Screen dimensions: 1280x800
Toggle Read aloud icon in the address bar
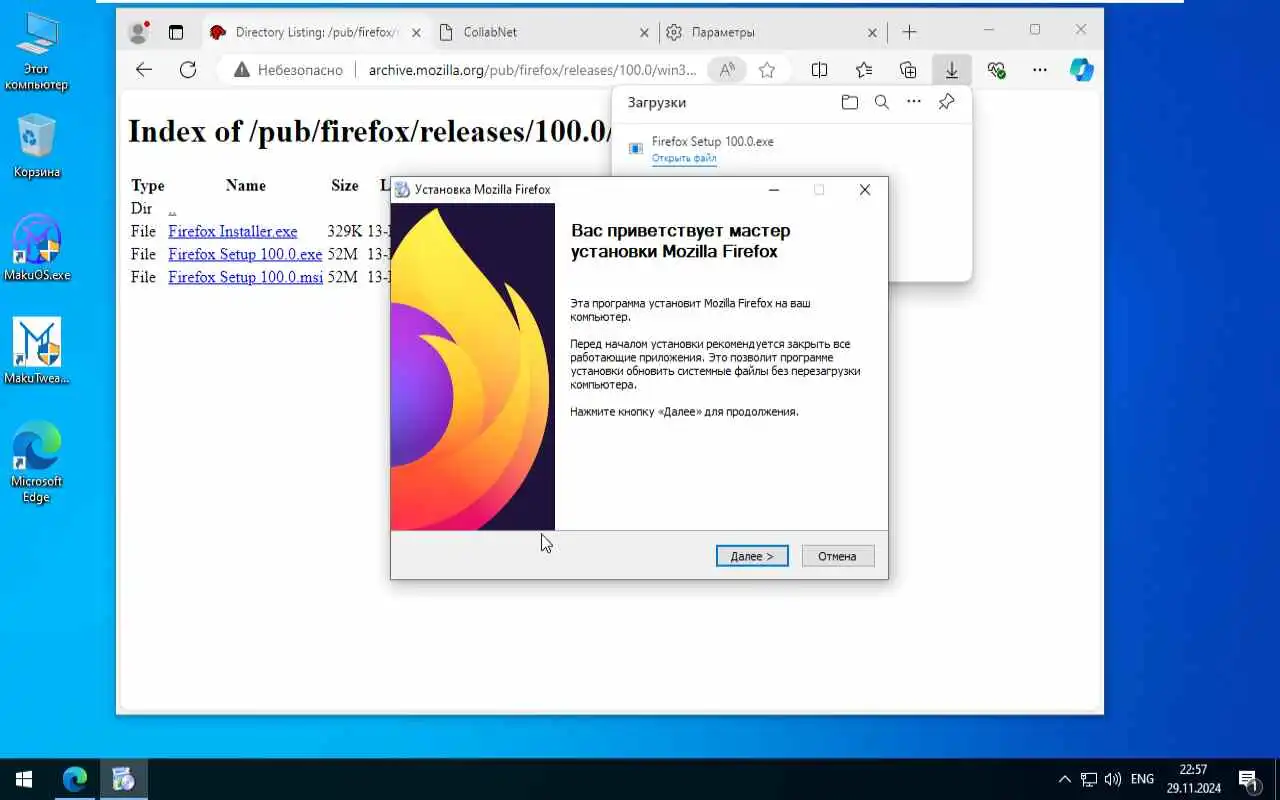tap(727, 70)
